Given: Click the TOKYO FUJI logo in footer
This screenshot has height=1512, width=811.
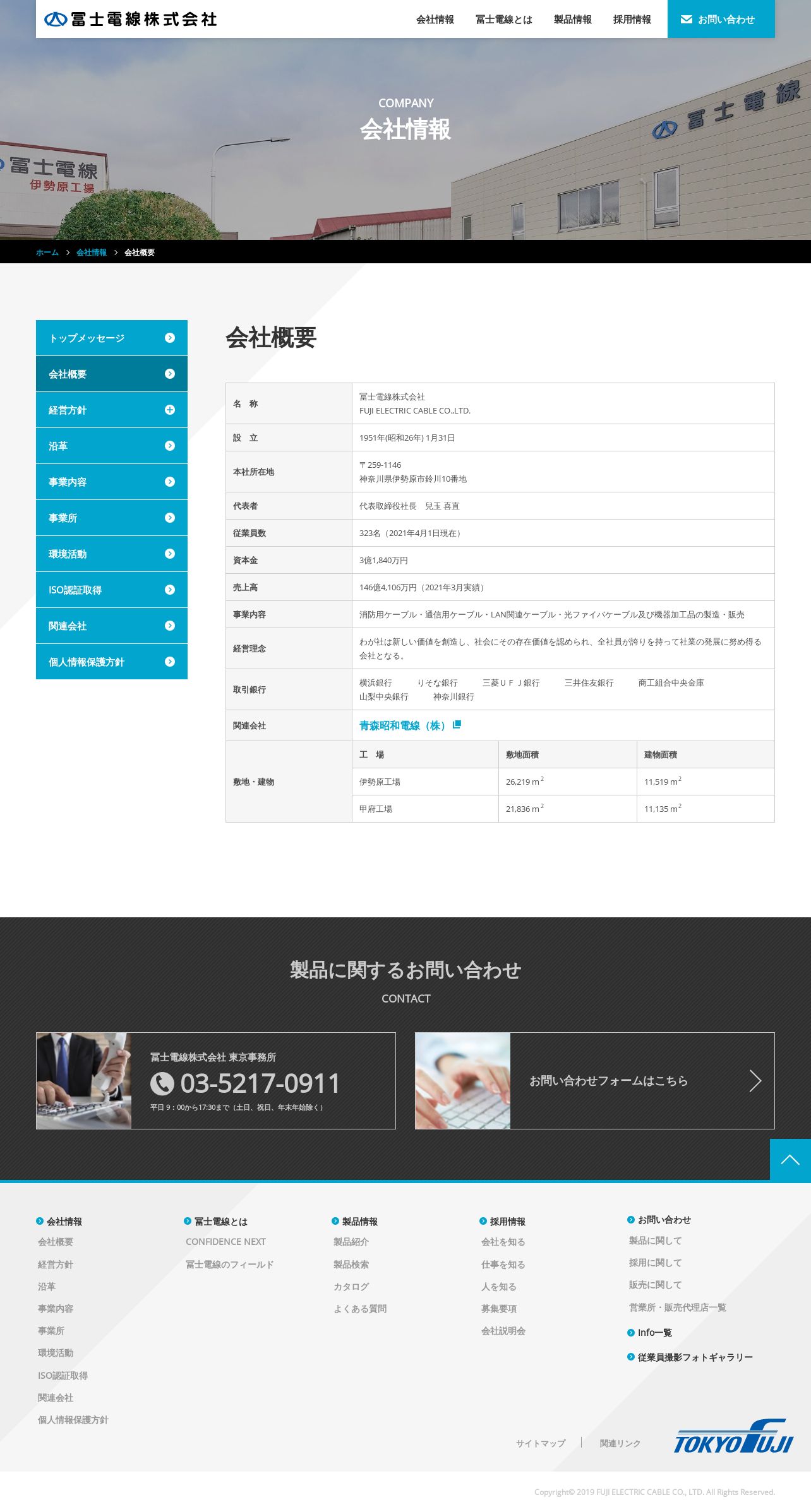Looking at the screenshot, I should pyautogui.click(x=733, y=1436).
